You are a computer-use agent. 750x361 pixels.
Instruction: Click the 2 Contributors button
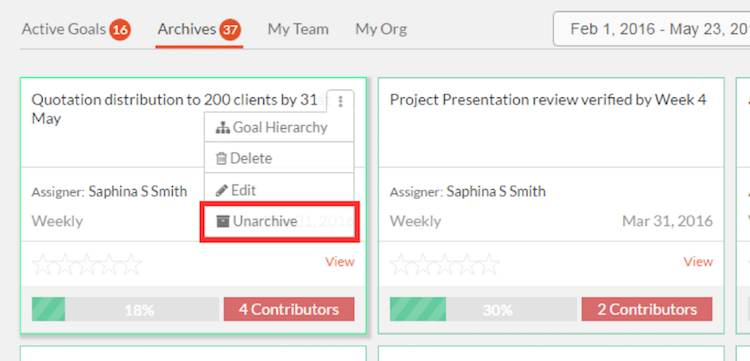coord(647,309)
